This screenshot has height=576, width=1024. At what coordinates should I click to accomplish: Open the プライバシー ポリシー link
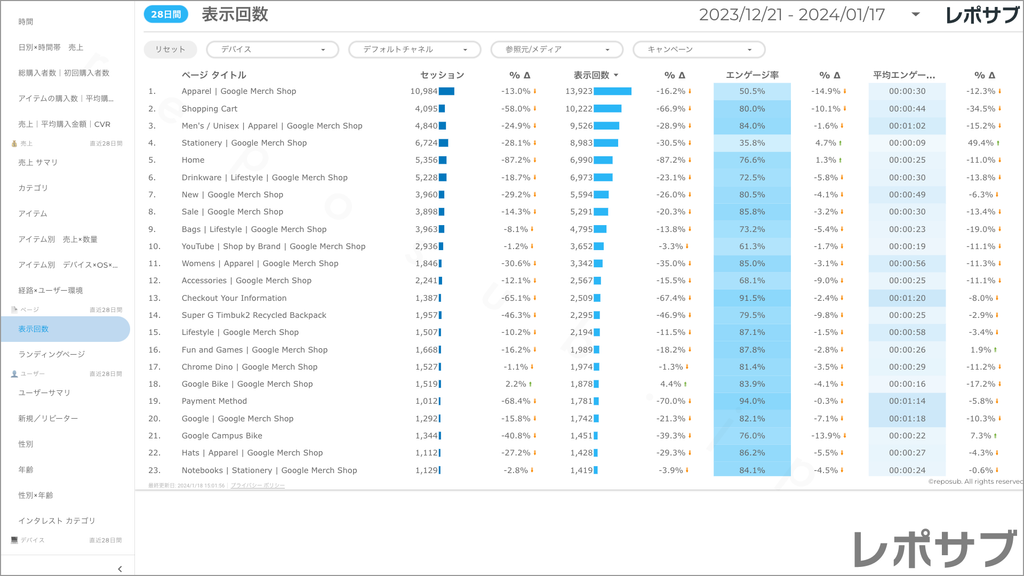tap(258, 485)
